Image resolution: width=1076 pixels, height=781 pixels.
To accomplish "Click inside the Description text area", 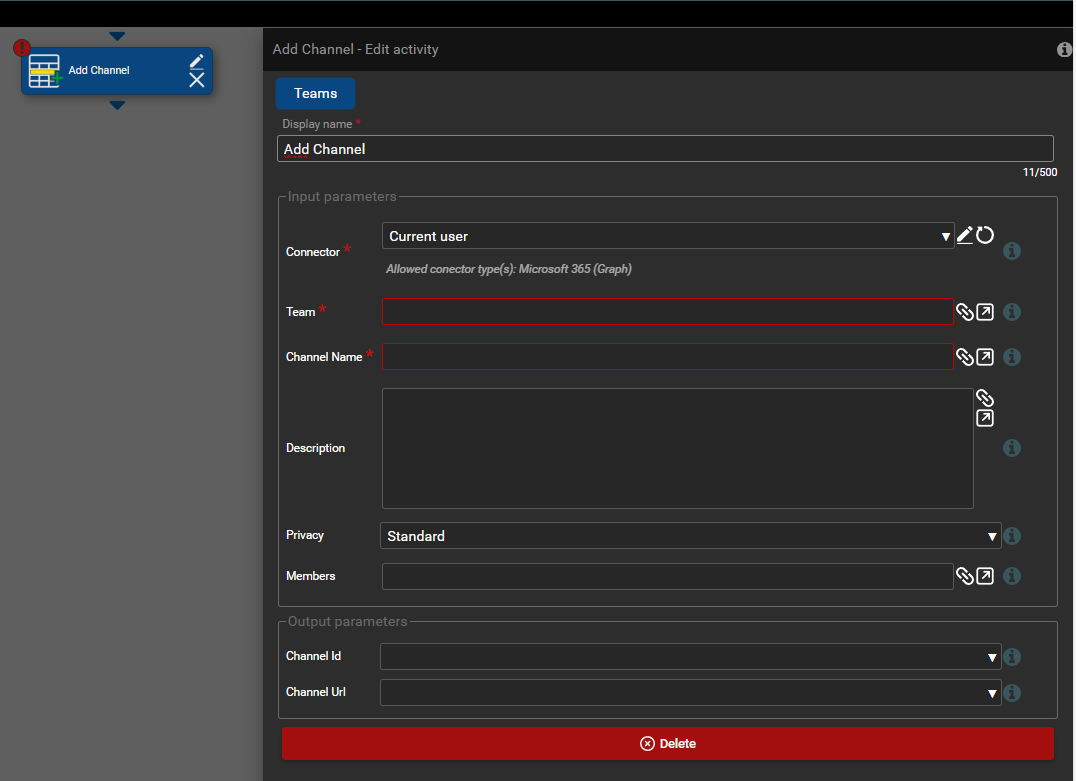I will [677, 448].
